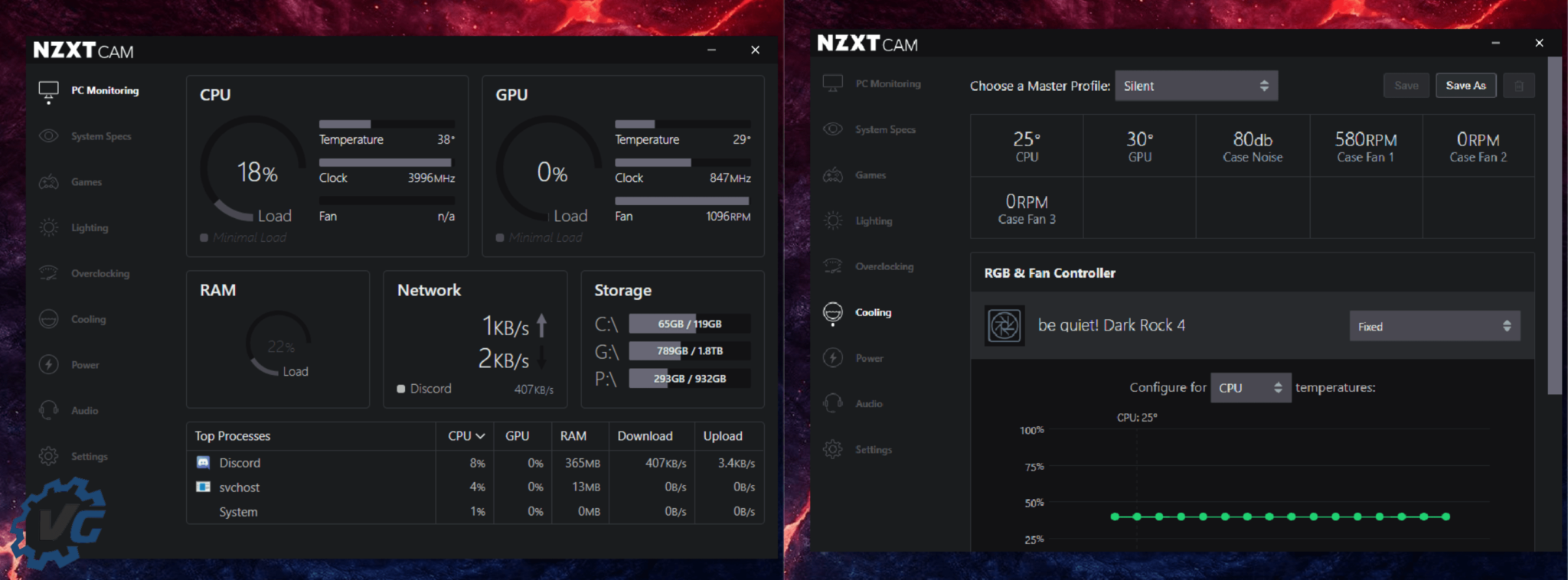Click the Save button
1568x580 pixels.
[1406, 86]
